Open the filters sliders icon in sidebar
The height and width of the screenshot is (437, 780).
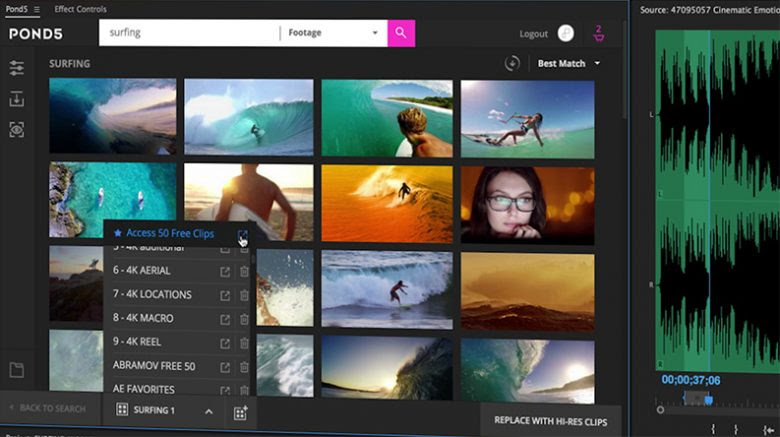17,68
